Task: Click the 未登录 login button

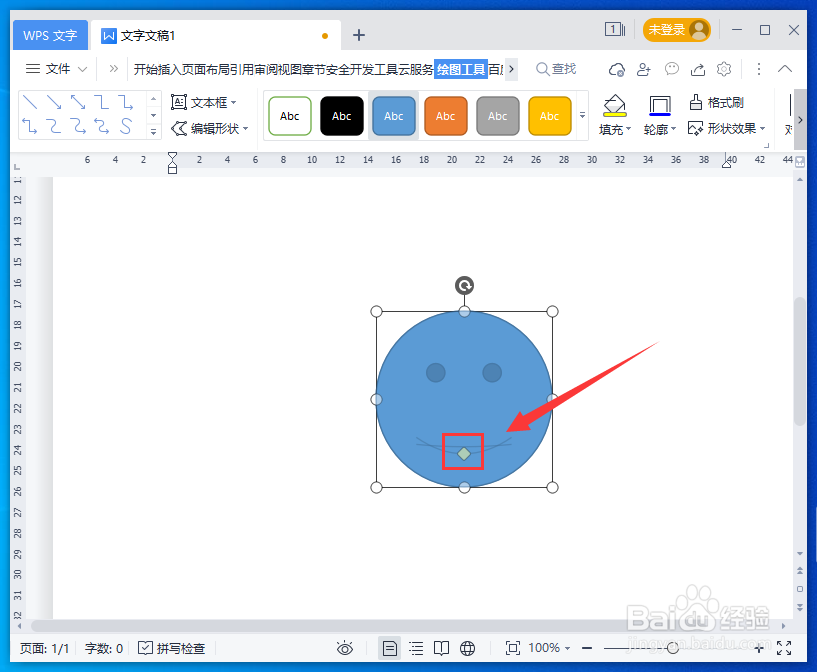Action: pyautogui.click(x=677, y=29)
